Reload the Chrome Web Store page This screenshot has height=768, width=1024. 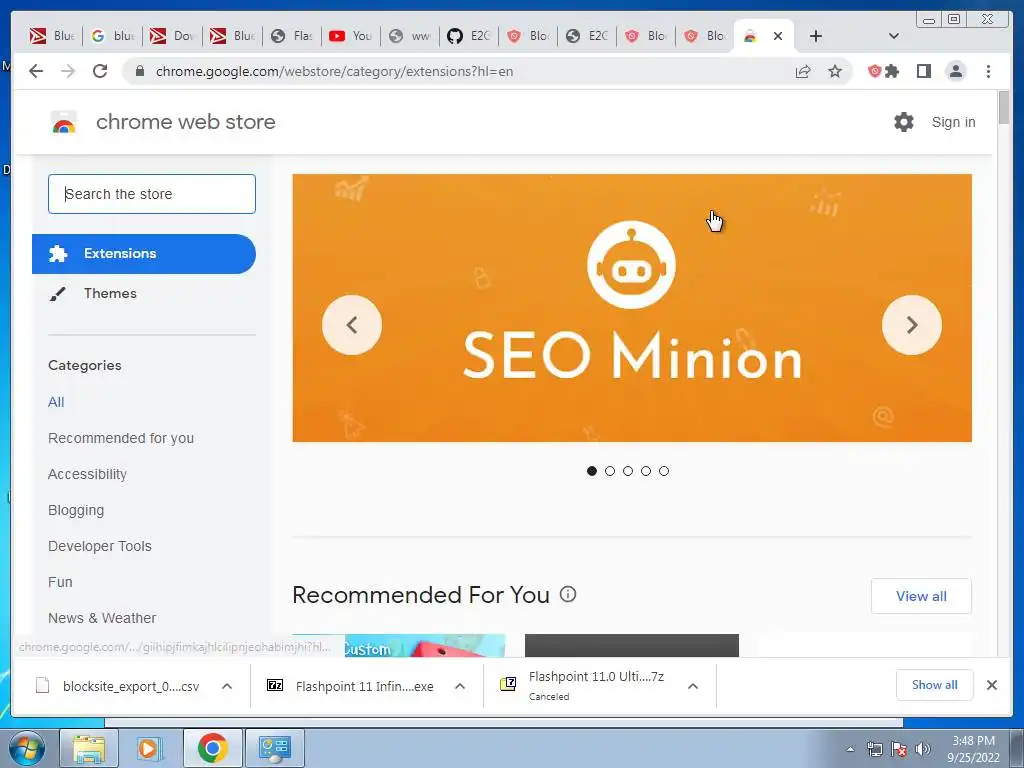coord(100,71)
